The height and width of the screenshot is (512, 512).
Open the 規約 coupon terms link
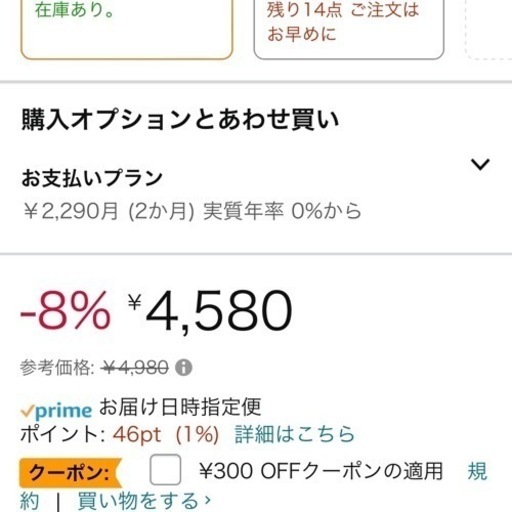point(477,471)
